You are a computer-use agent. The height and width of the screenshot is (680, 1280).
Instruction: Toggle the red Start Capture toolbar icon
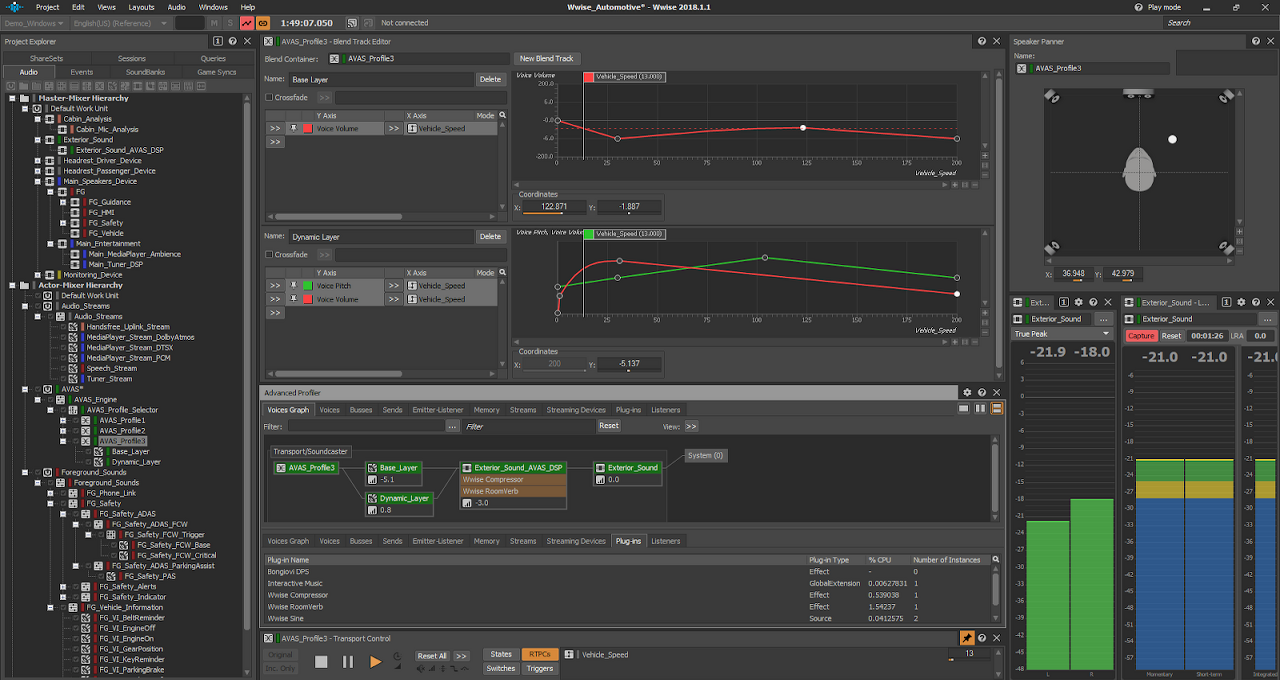tap(247, 22)
